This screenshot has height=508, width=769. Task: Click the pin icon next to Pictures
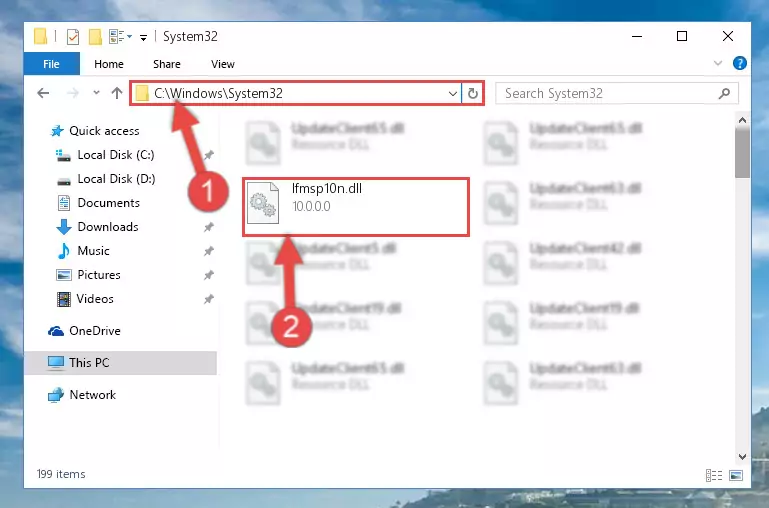[208, 275]
